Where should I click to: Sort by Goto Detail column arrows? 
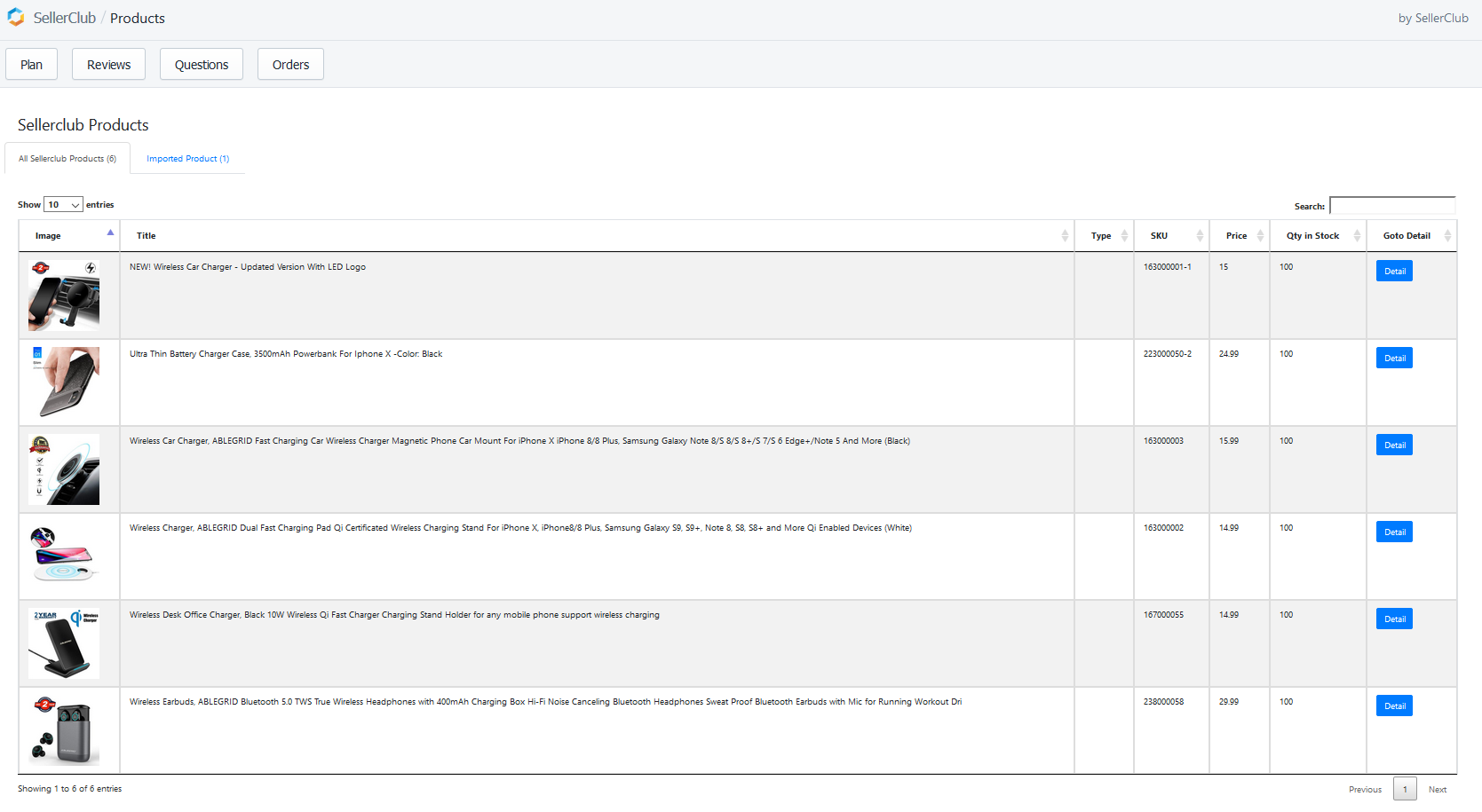(x=1447, y=235)
